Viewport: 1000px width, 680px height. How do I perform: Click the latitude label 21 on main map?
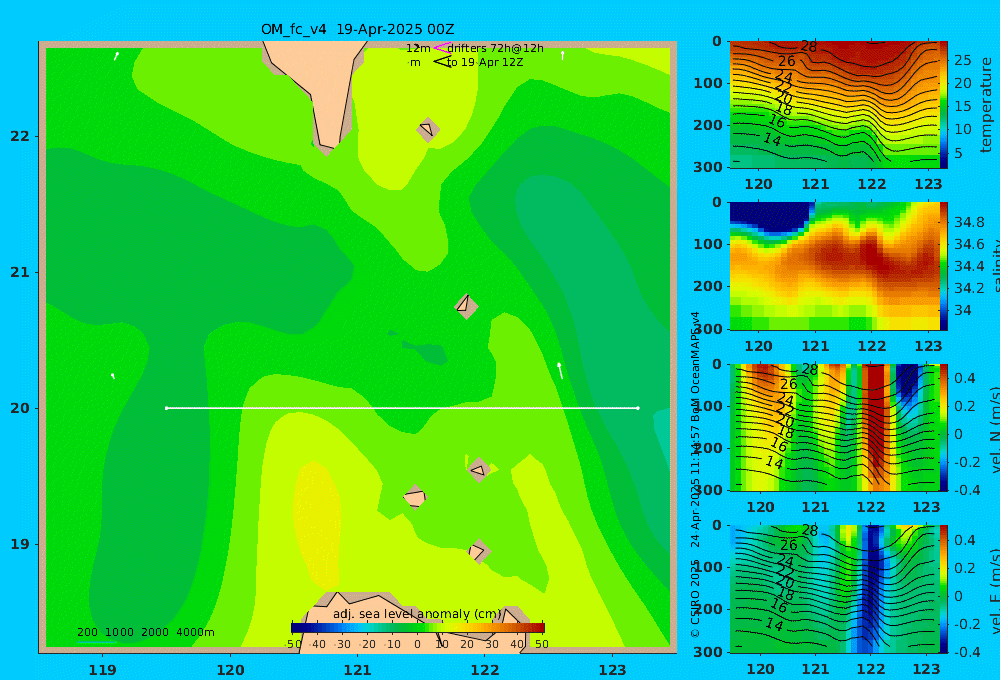(20, 272)
